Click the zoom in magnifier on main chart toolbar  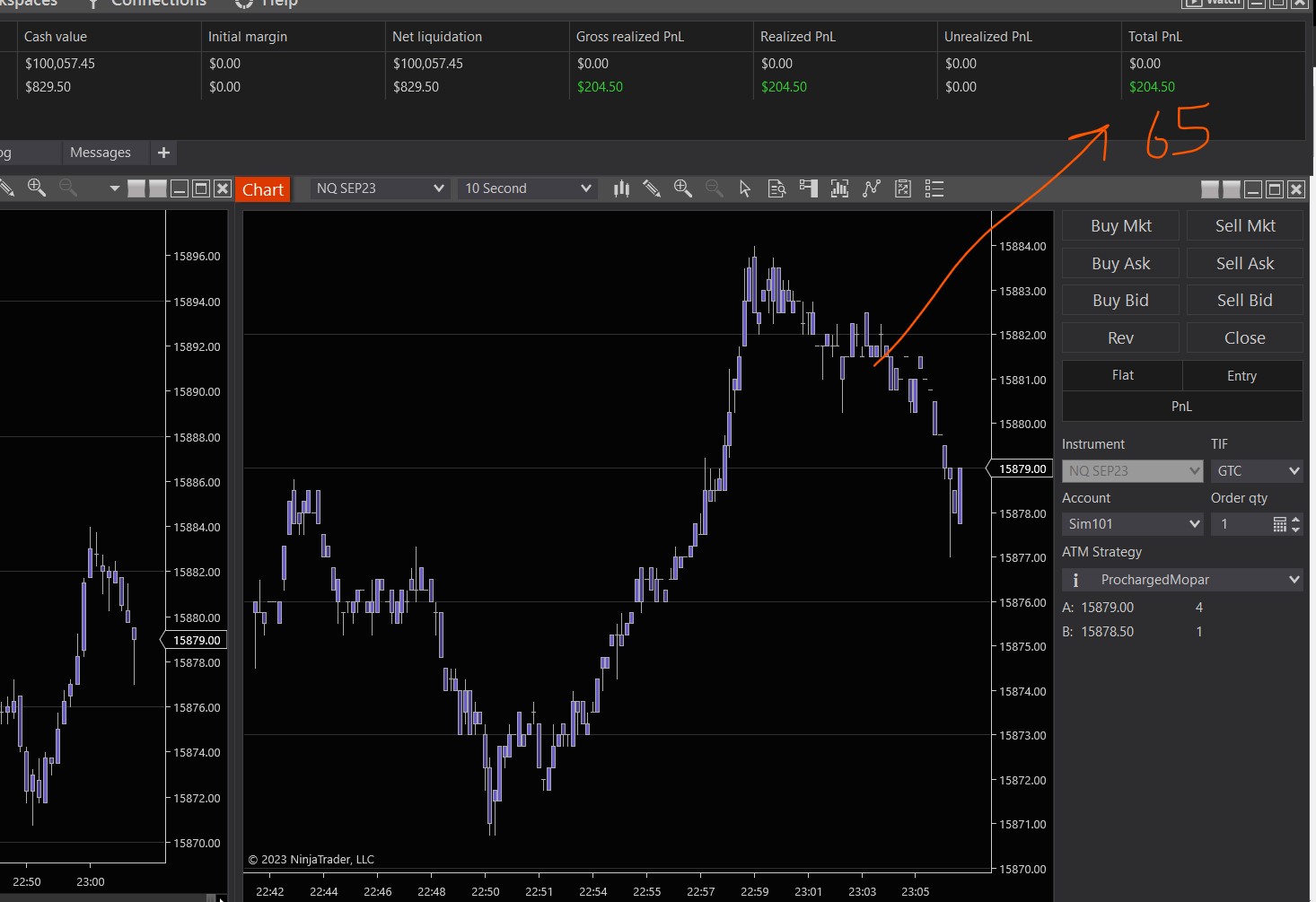pyautogui.click(x=683, y=188)
